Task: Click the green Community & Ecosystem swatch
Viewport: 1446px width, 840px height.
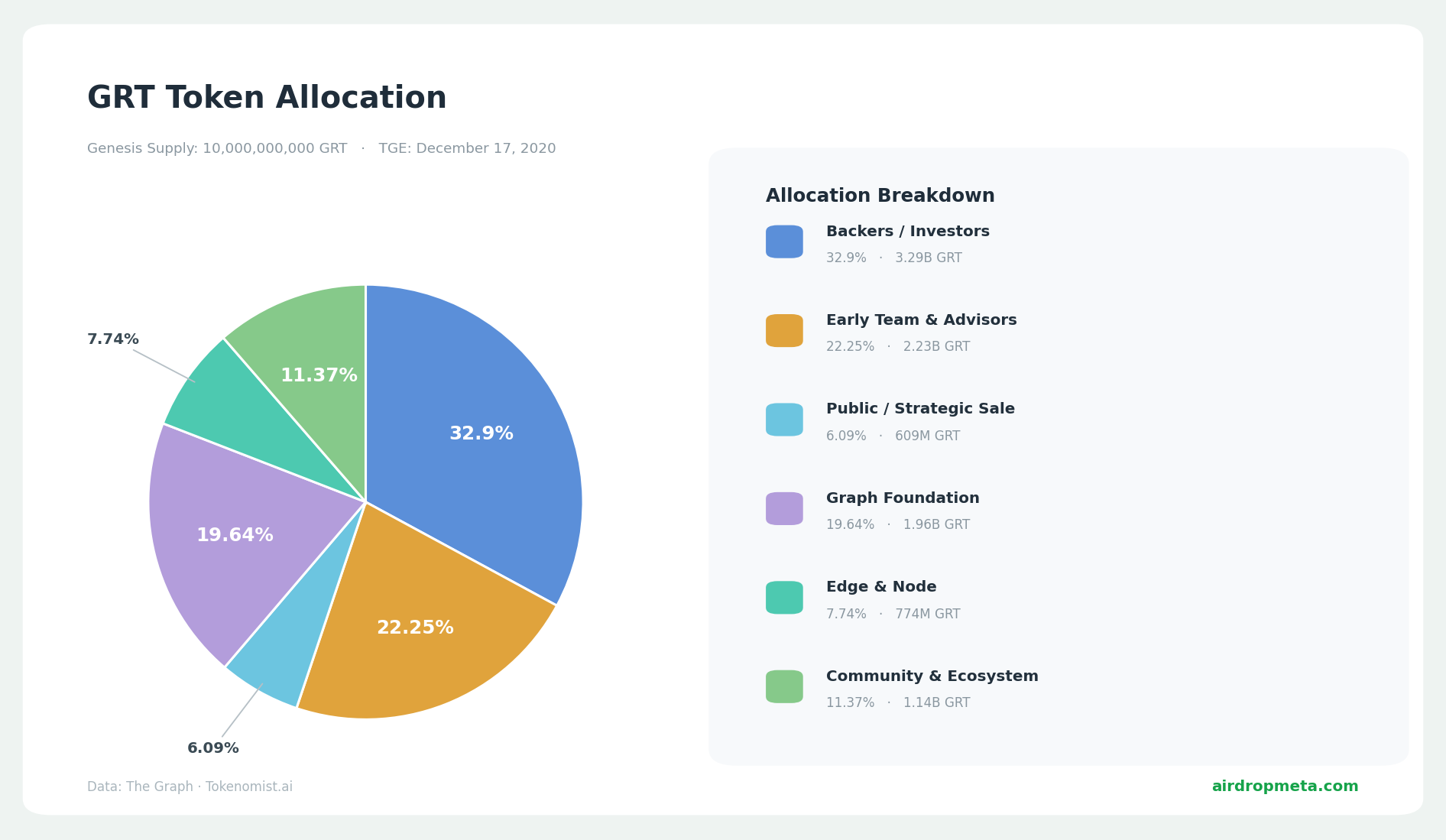Action: click(x=784, y=686)
